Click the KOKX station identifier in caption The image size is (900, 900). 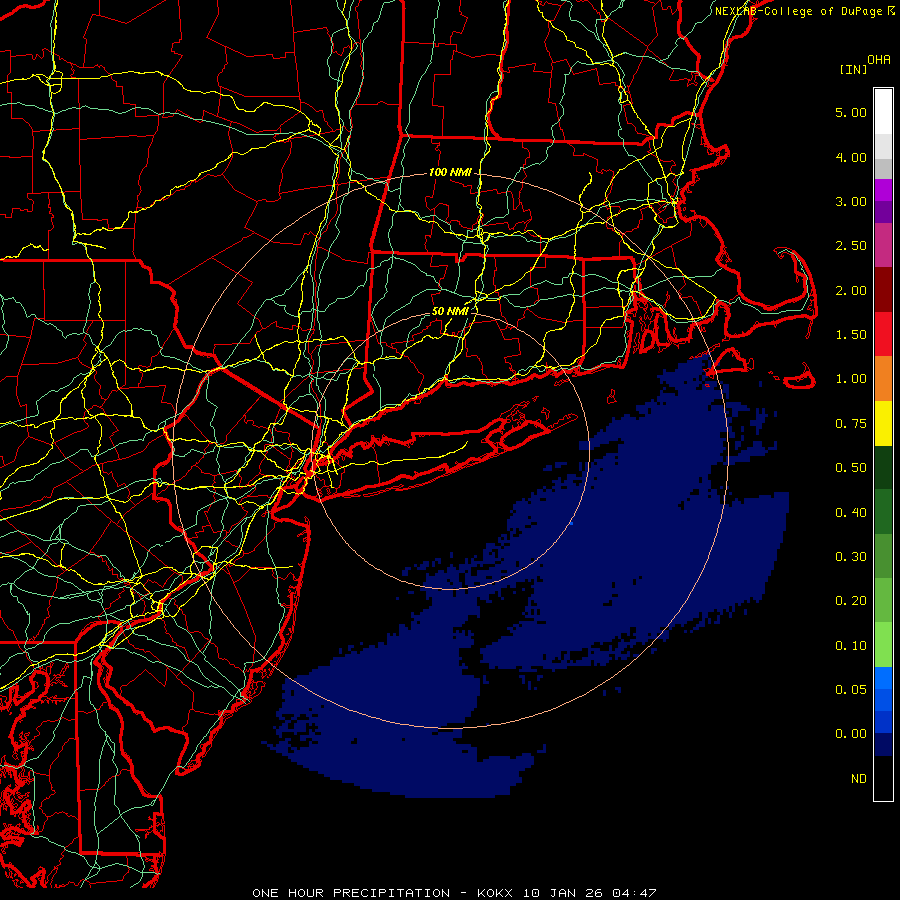click(x=496, y=893)
